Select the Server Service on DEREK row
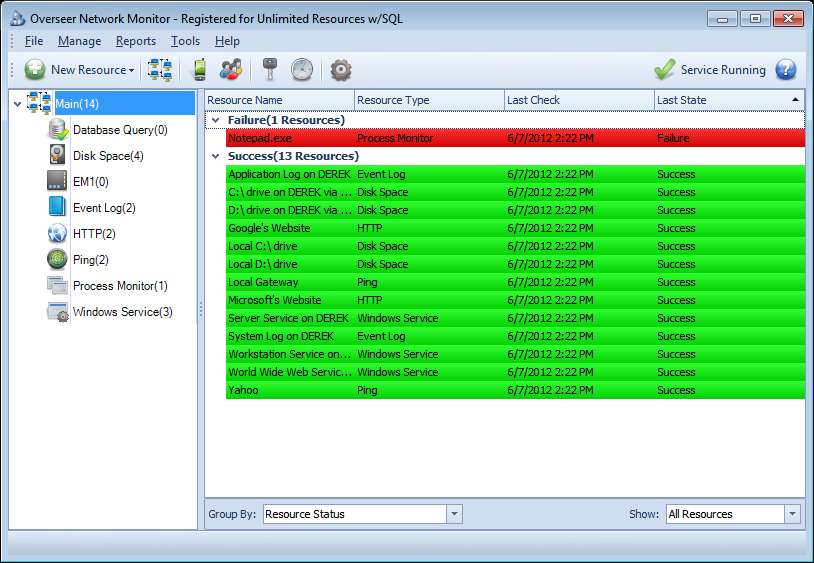Screen dimensions: 814x563 click(515, 318)
